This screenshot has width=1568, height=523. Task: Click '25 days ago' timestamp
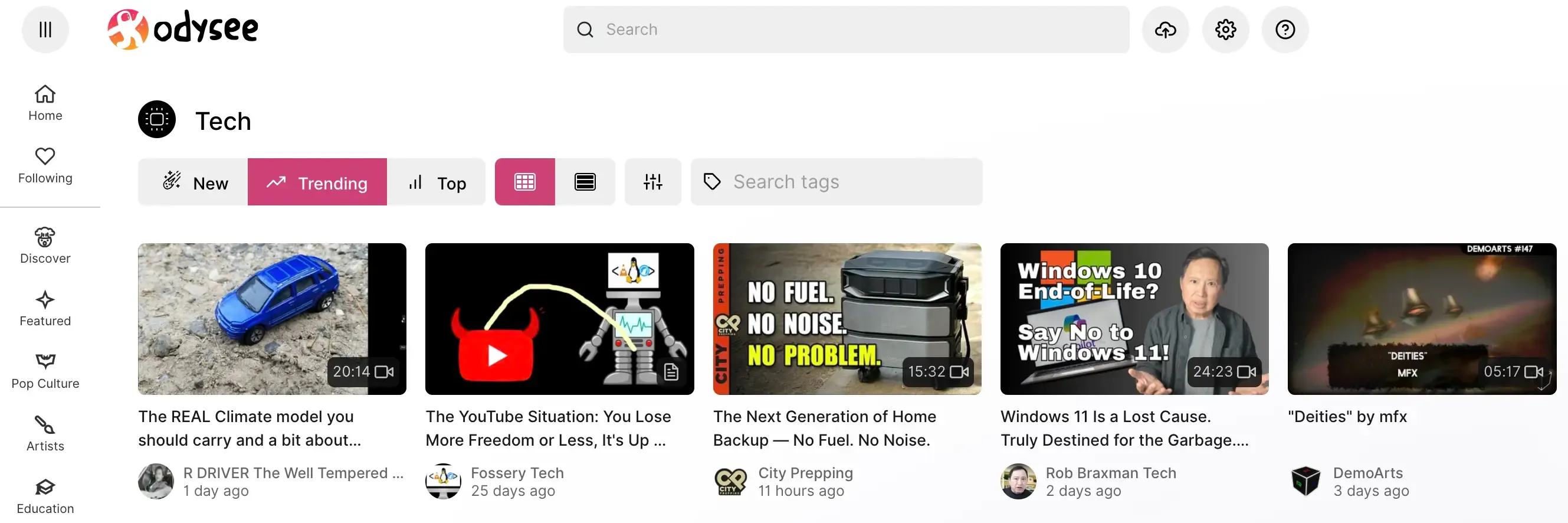tap(513, 491)
